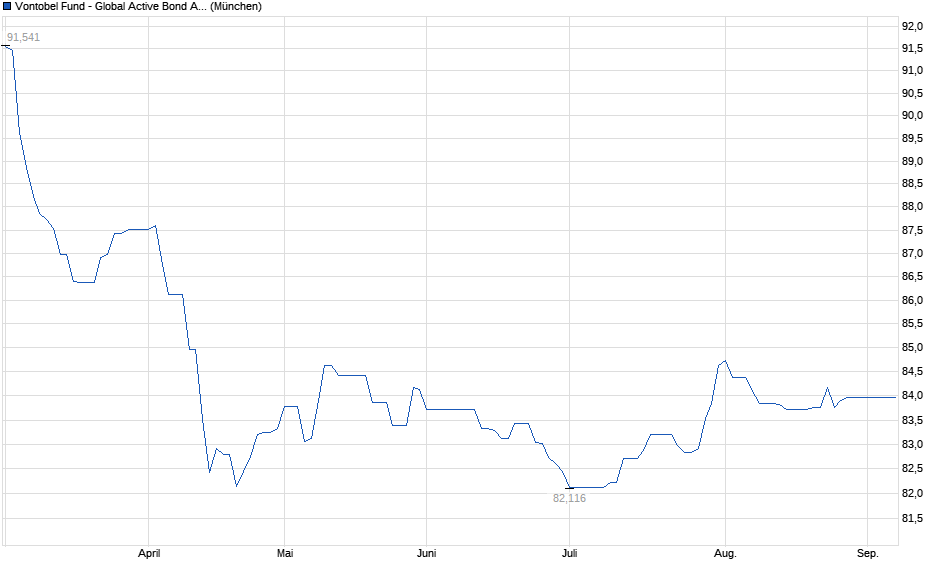Click the blue legend square icon
Viewport: 940px width, 579px height.
tap(7, 7)
